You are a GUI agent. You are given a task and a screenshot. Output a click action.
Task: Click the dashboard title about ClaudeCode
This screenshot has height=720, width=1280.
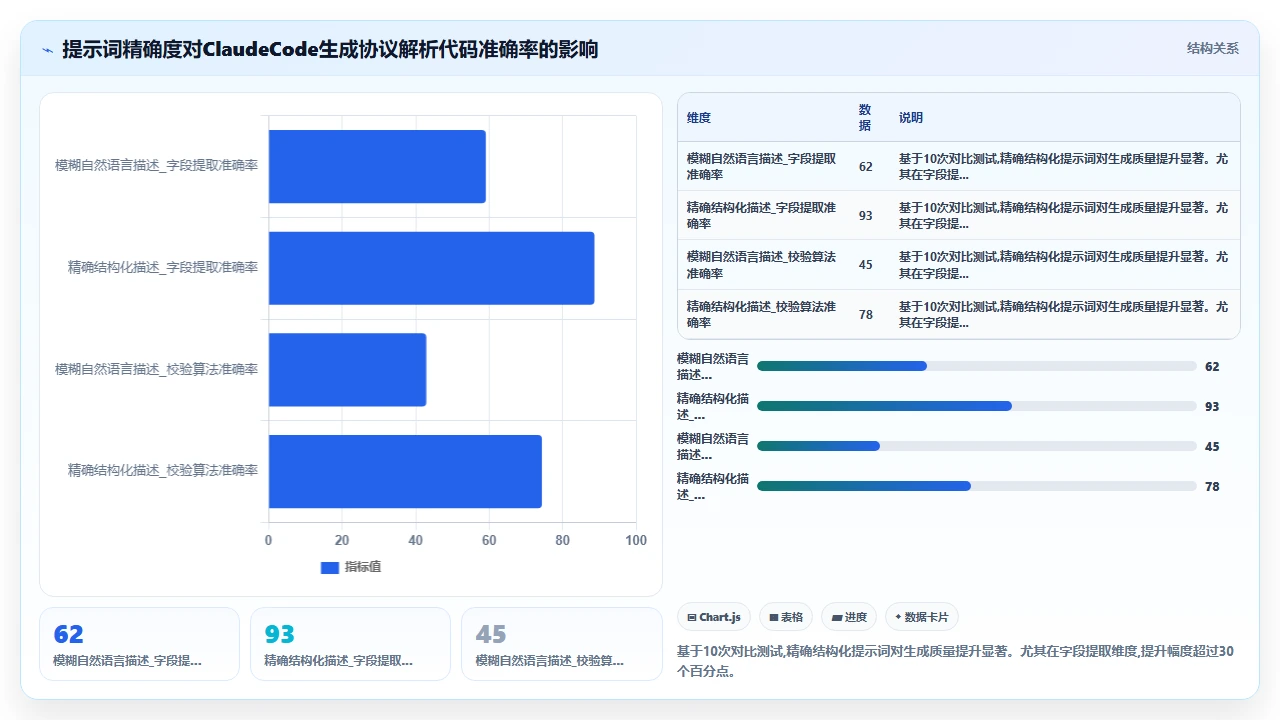click(330, 49)
